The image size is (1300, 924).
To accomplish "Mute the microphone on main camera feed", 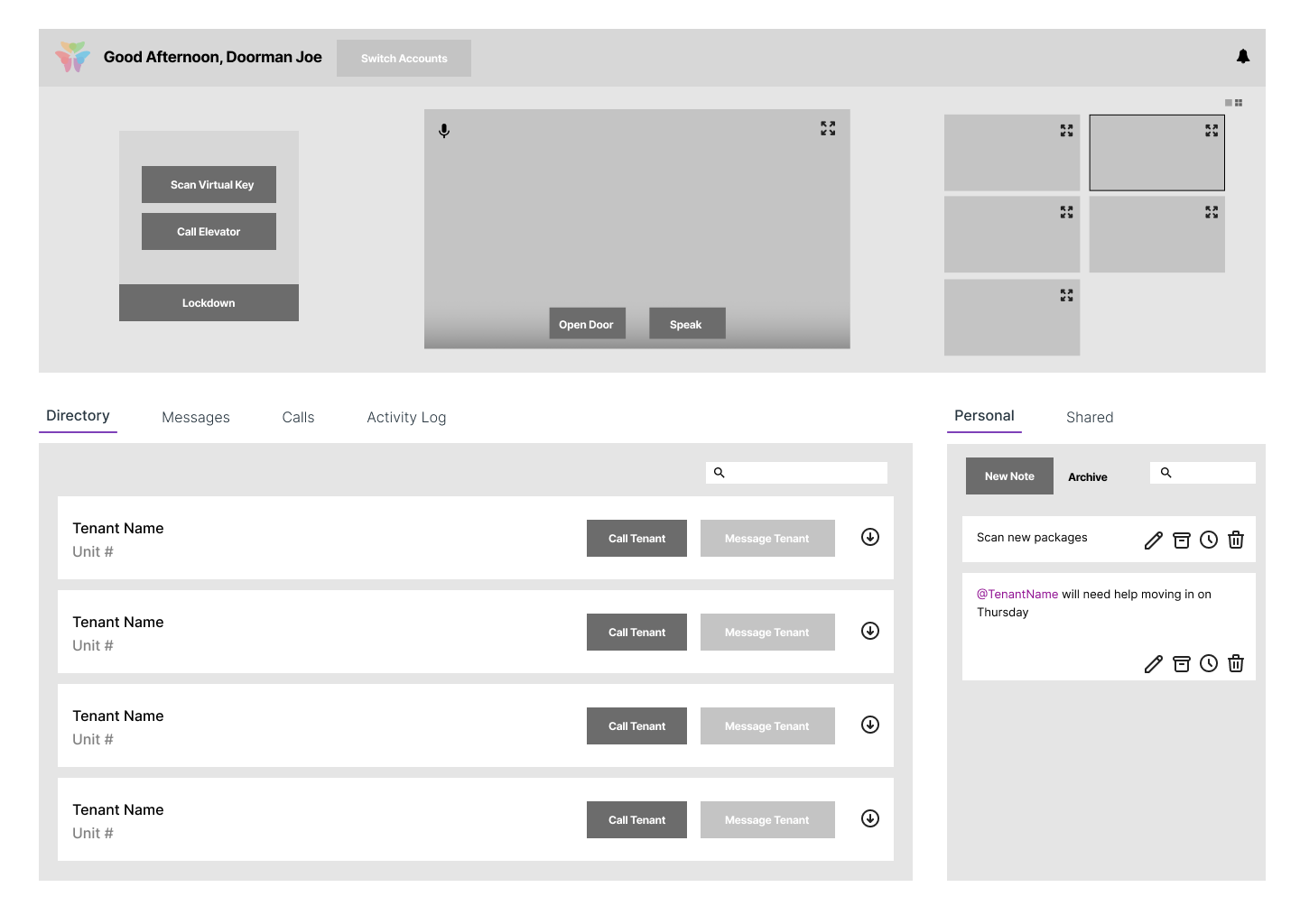I will point(444,131).
